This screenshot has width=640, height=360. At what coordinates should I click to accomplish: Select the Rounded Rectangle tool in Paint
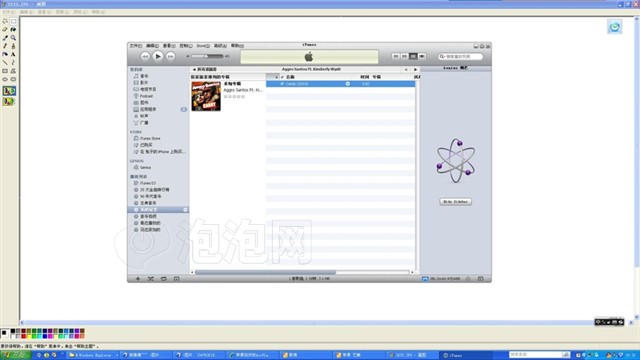(13, 79)
